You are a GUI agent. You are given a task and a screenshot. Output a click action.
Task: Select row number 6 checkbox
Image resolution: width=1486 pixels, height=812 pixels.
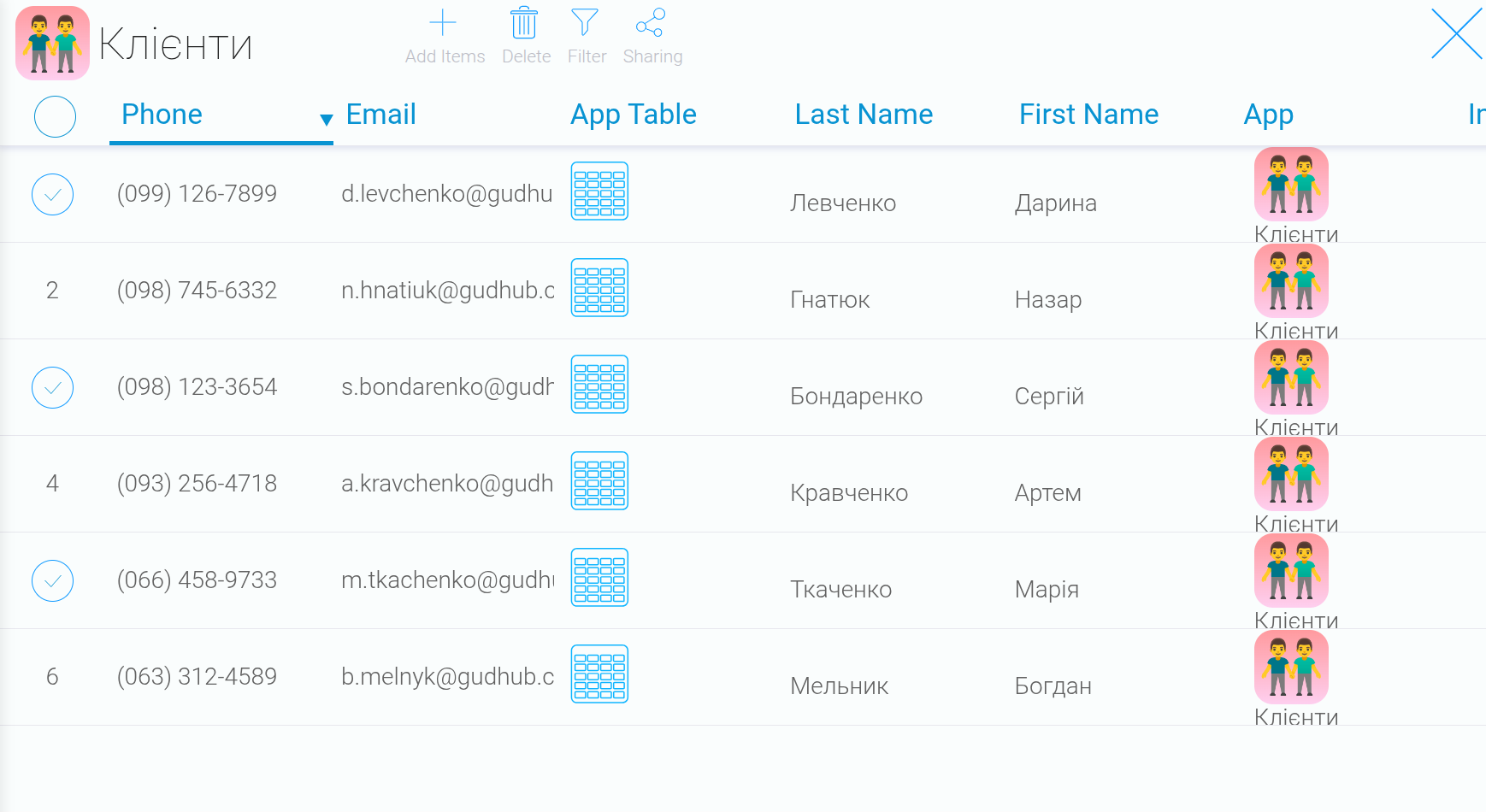click(x=52, y=677)
